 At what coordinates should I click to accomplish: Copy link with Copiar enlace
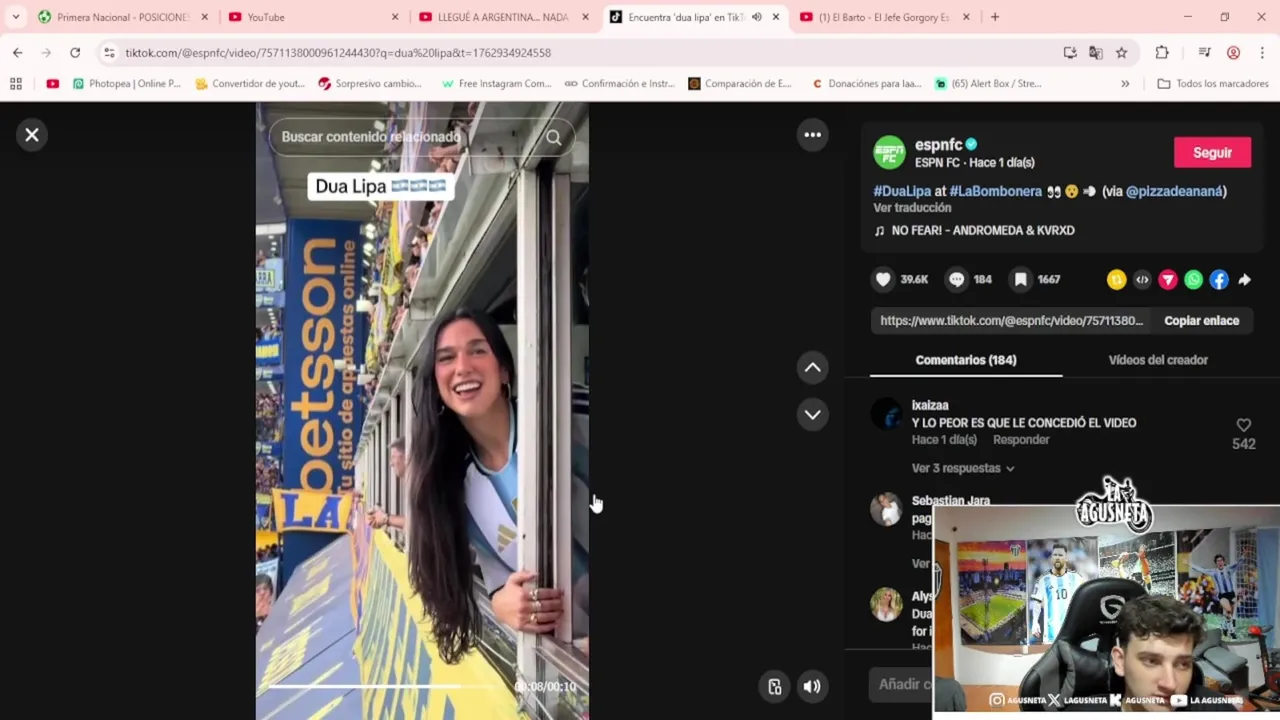1201,321
